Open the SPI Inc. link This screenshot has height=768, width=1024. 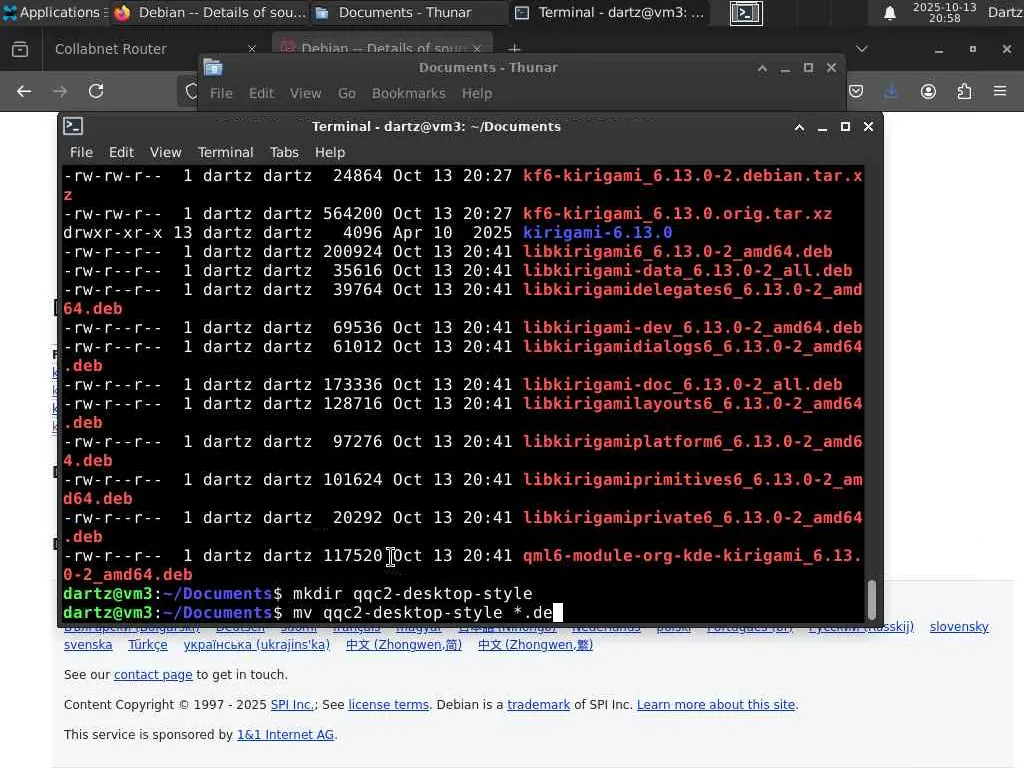[292, 705]
